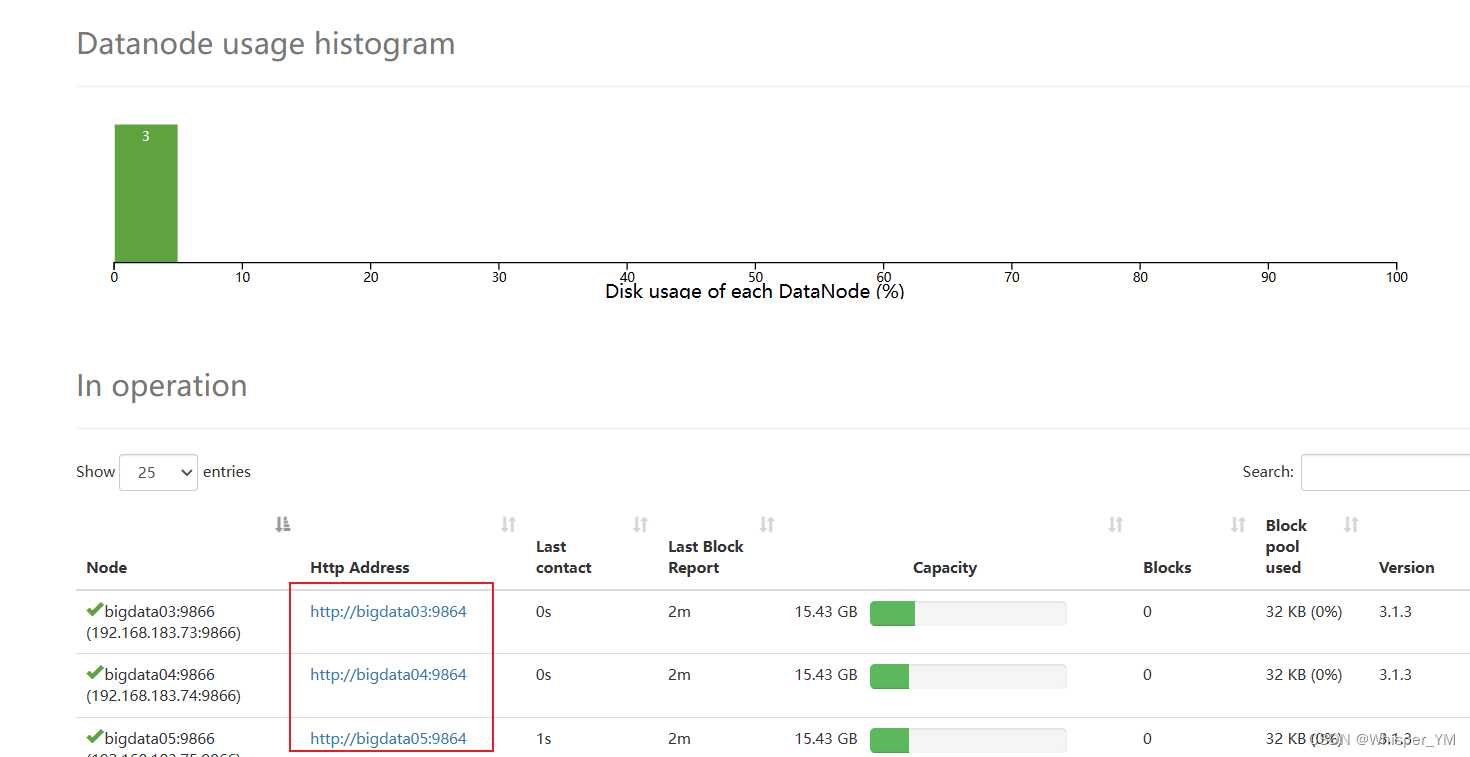This screenshot has width=1470, height=757.
Task: Open the http://bigda ta05:9864 link
Action: (388, 738)
